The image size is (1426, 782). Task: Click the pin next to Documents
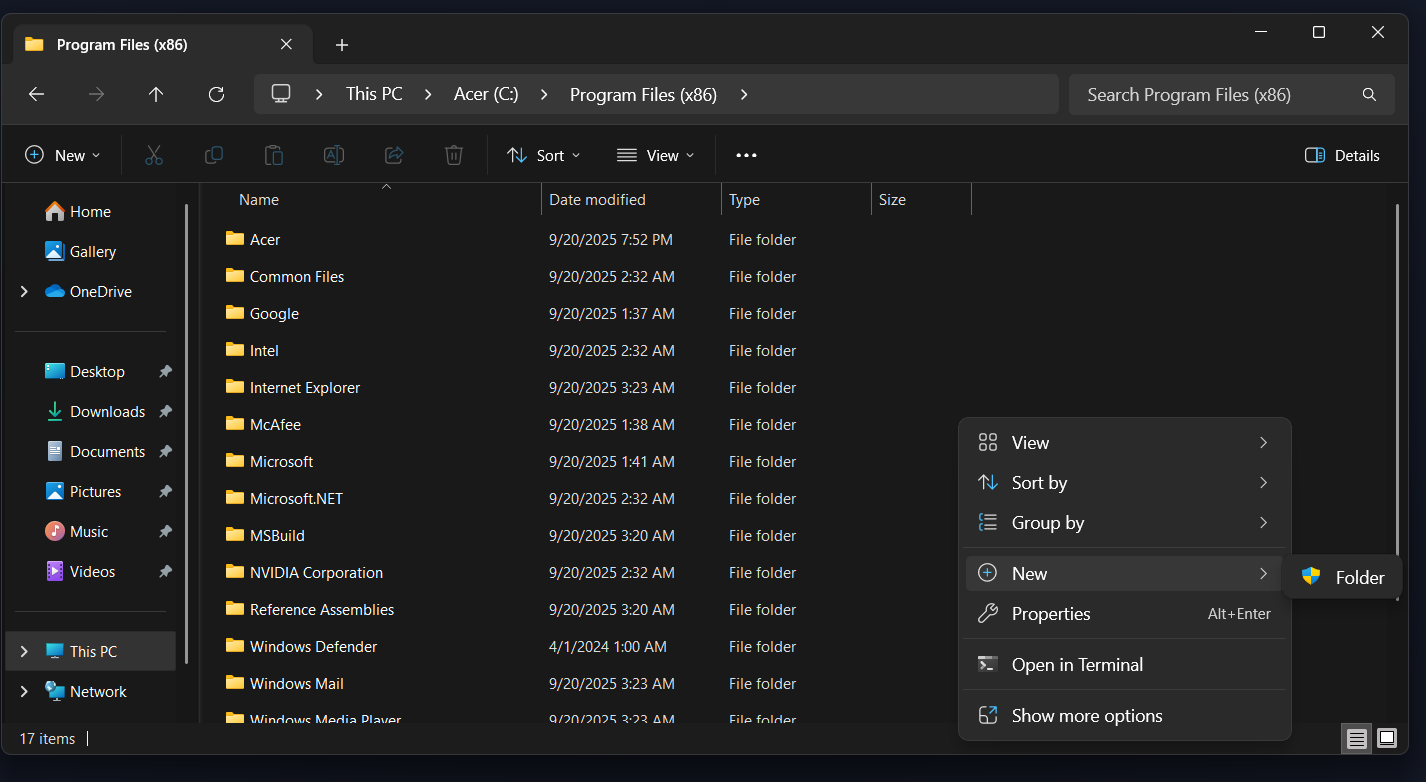click(165, 451)
